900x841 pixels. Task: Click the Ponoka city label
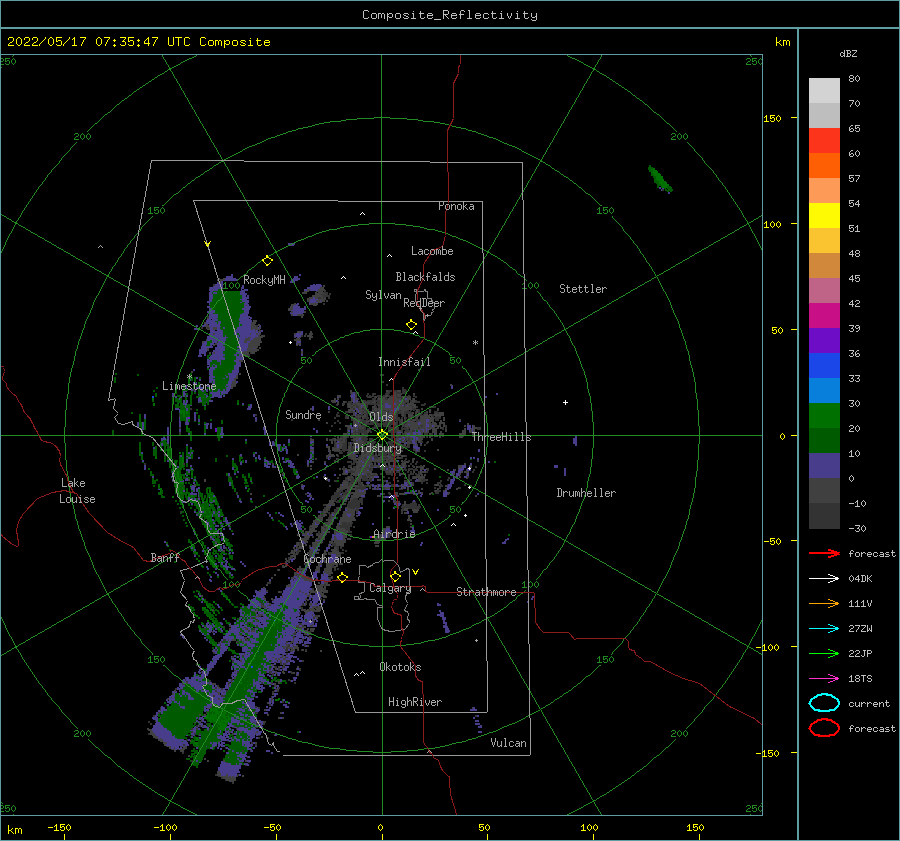(x=456, y=206)
